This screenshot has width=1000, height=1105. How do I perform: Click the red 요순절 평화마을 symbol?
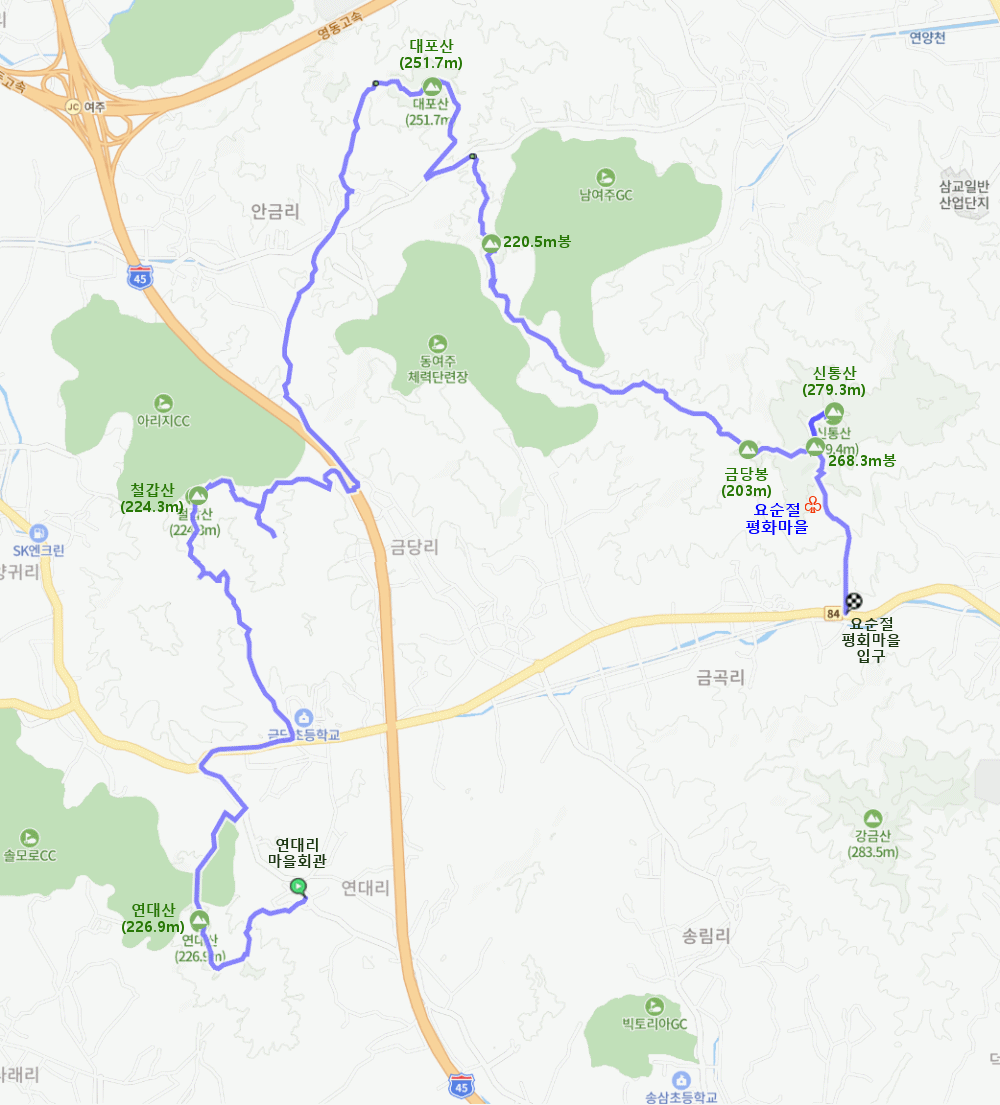(813, 505)
